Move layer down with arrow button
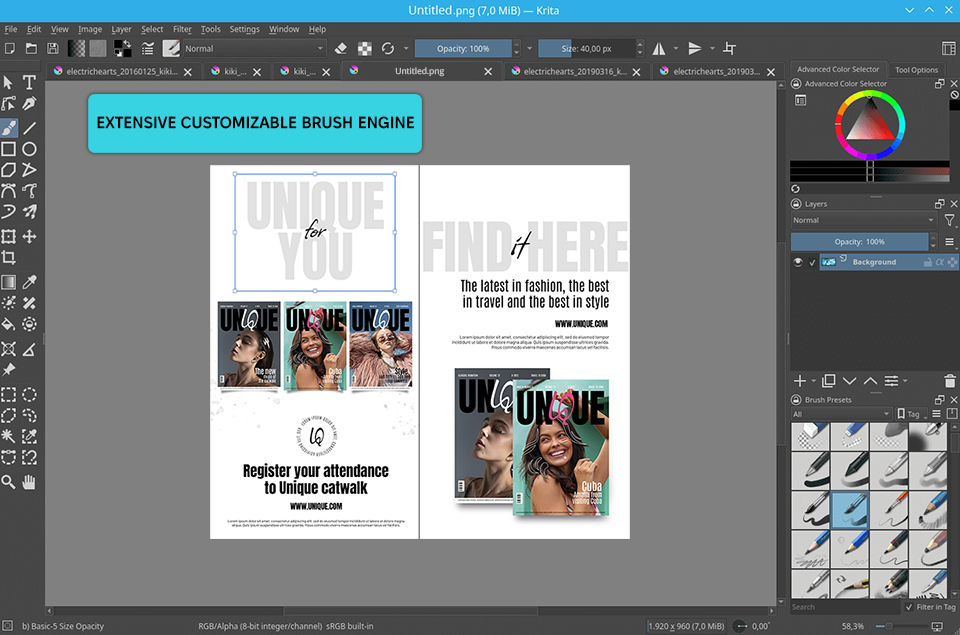The width and height of the screenshot is (960, 635). [849, 381]
